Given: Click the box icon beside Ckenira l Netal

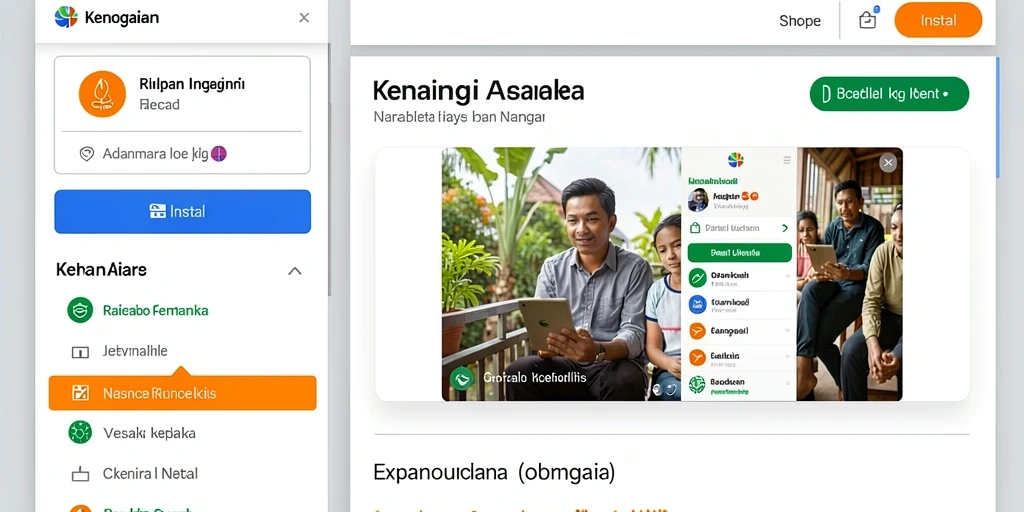Looking at the screenshot, I should click(x=80, y=474).
